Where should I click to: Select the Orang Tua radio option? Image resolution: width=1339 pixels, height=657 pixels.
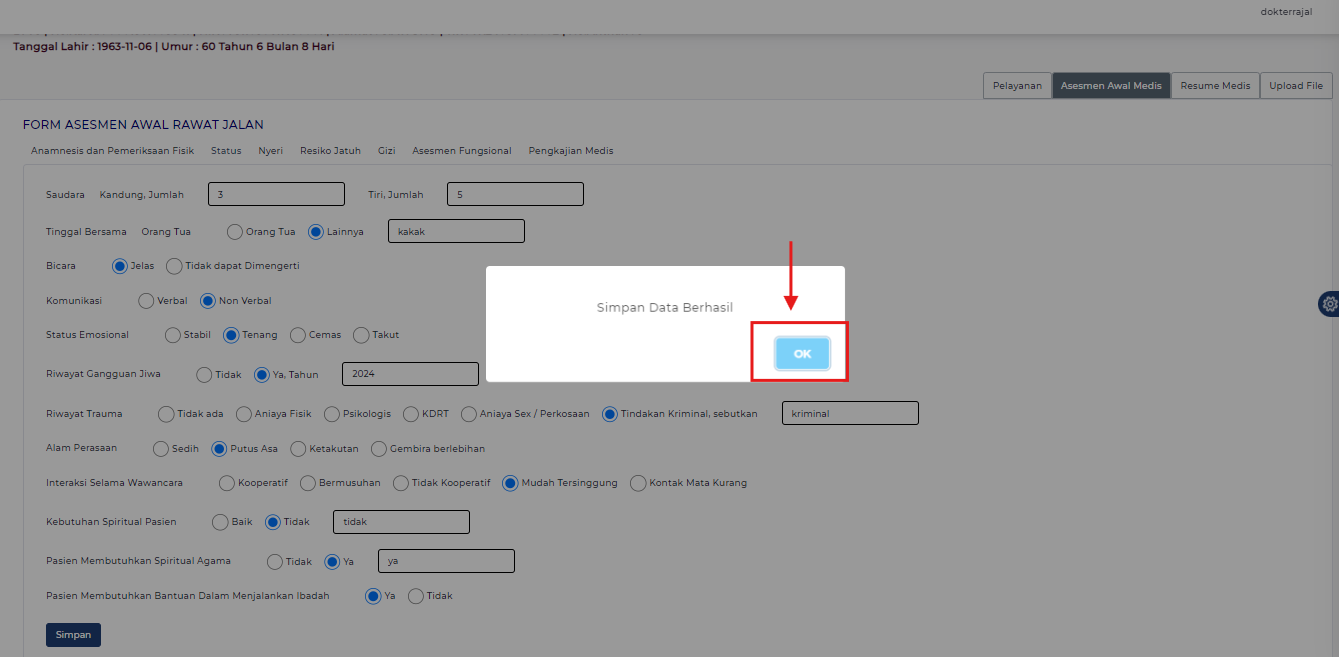point(235,232)
